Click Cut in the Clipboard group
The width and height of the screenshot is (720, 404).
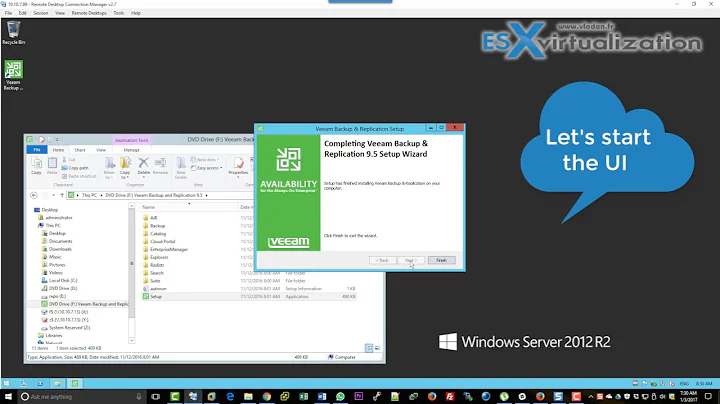tap(69, 160)
